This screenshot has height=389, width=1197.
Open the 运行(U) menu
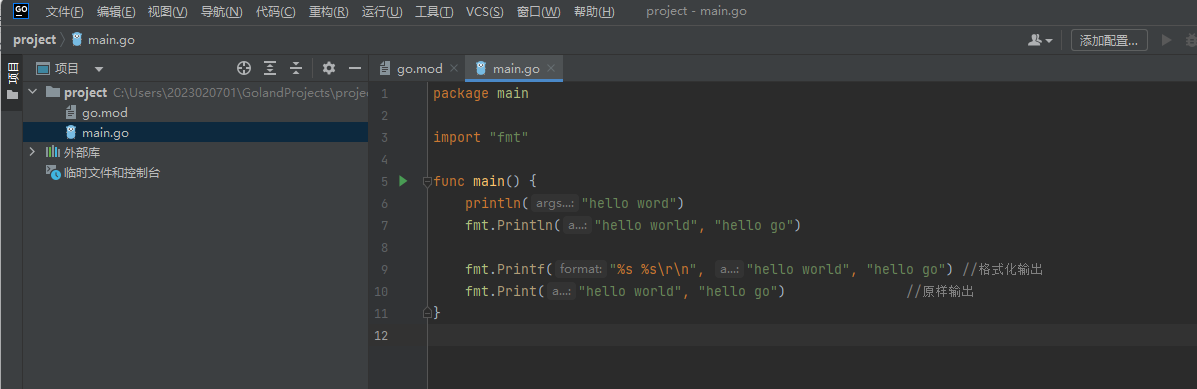382,11
